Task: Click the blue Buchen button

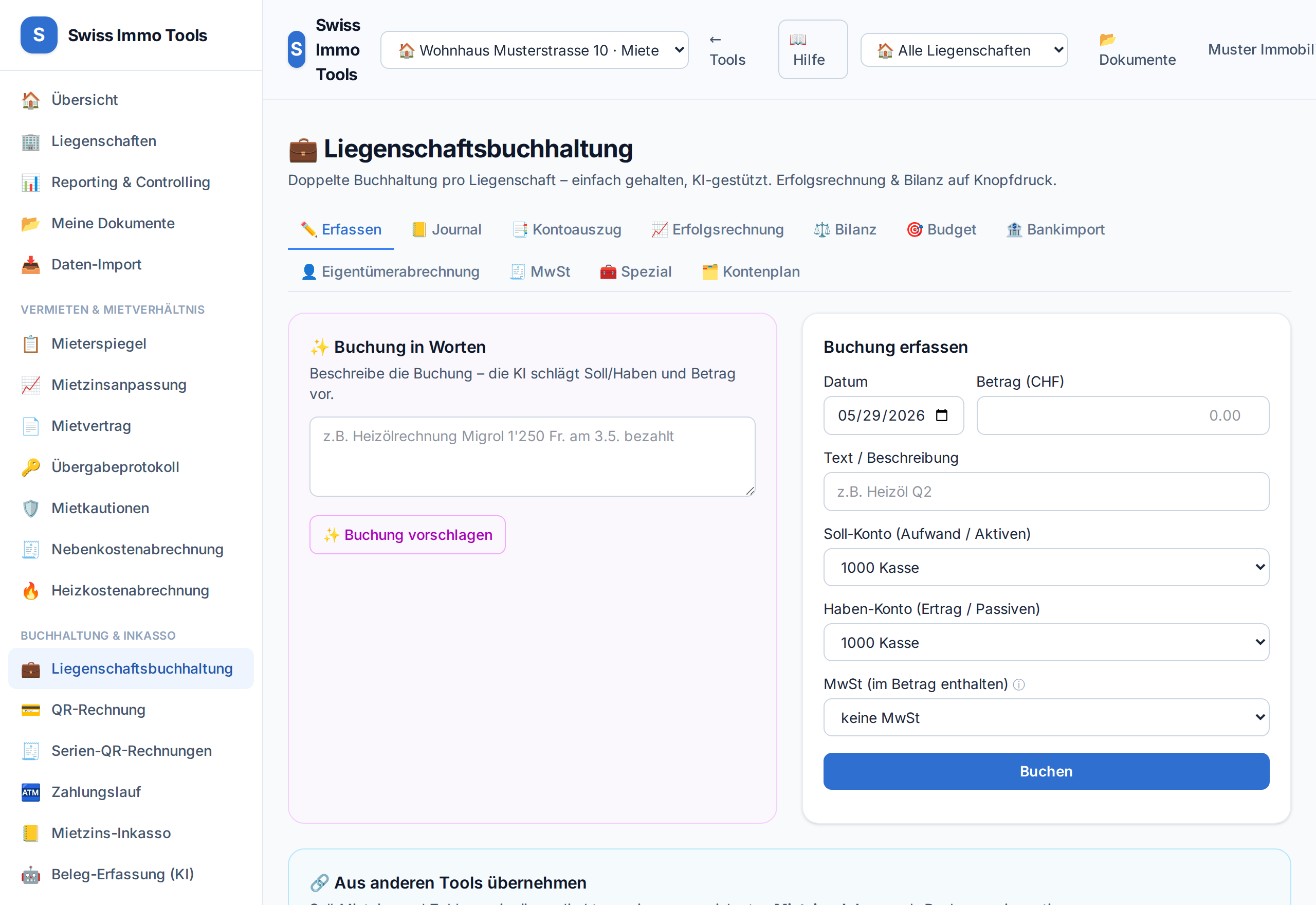Action: (x=1046, y=771)
